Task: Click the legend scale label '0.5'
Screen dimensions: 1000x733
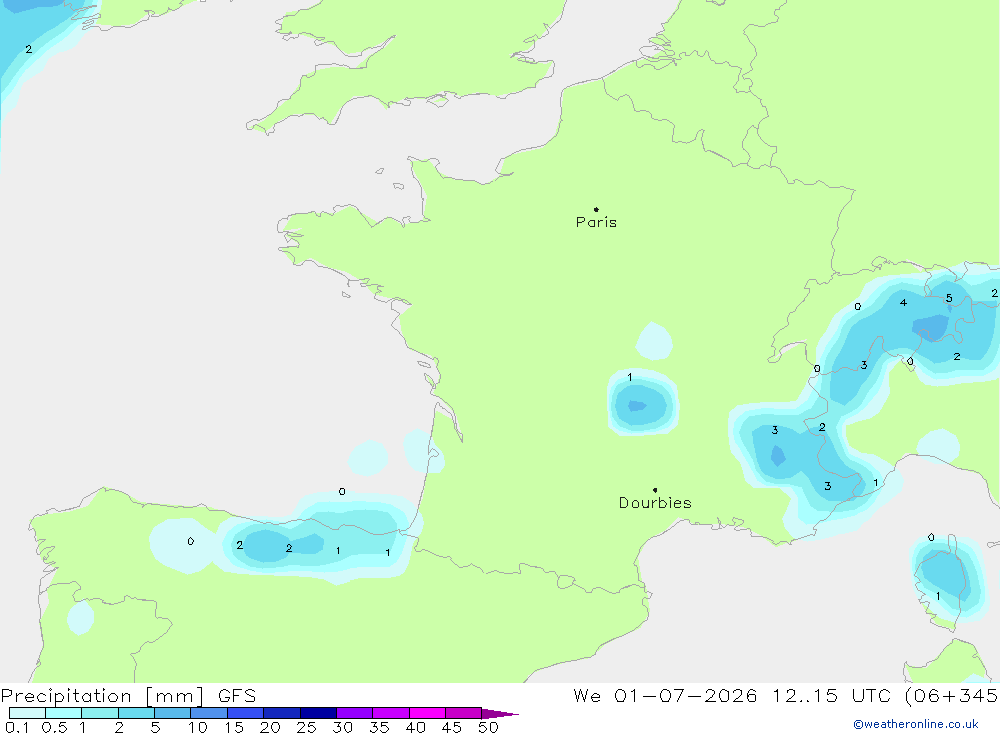Action: point(54,727)
